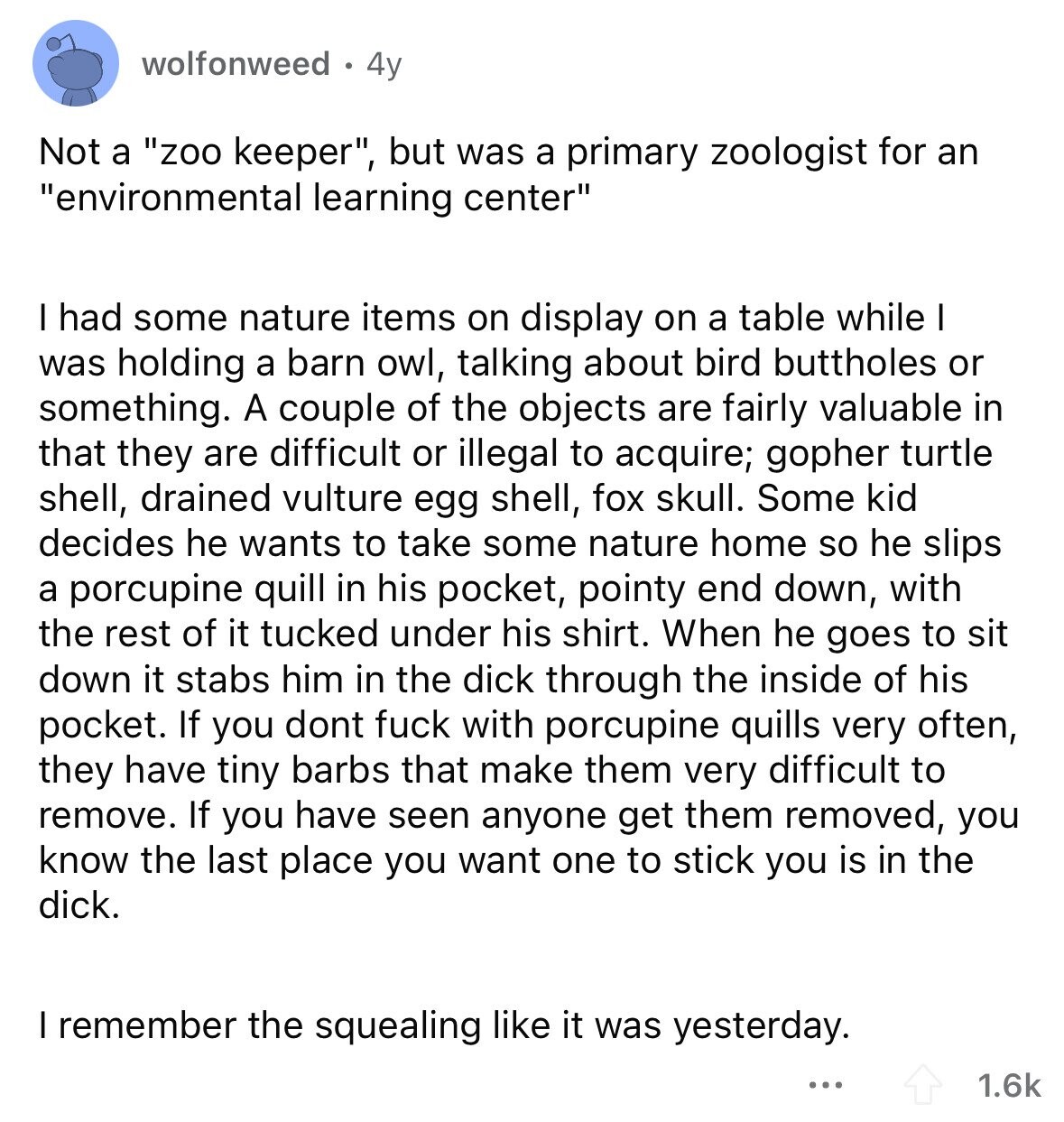Screen dimensions: 1064x1122
Task: Click the quoted words "zoo keeper"
Action: pyautogui.click(x=260, y=153)
